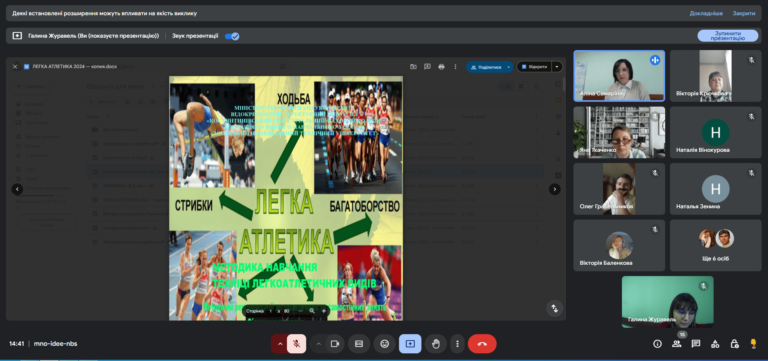Open the meeting activities panel
Screen dimensions: 768x361
pyautogui.click(x=715, y=344)
